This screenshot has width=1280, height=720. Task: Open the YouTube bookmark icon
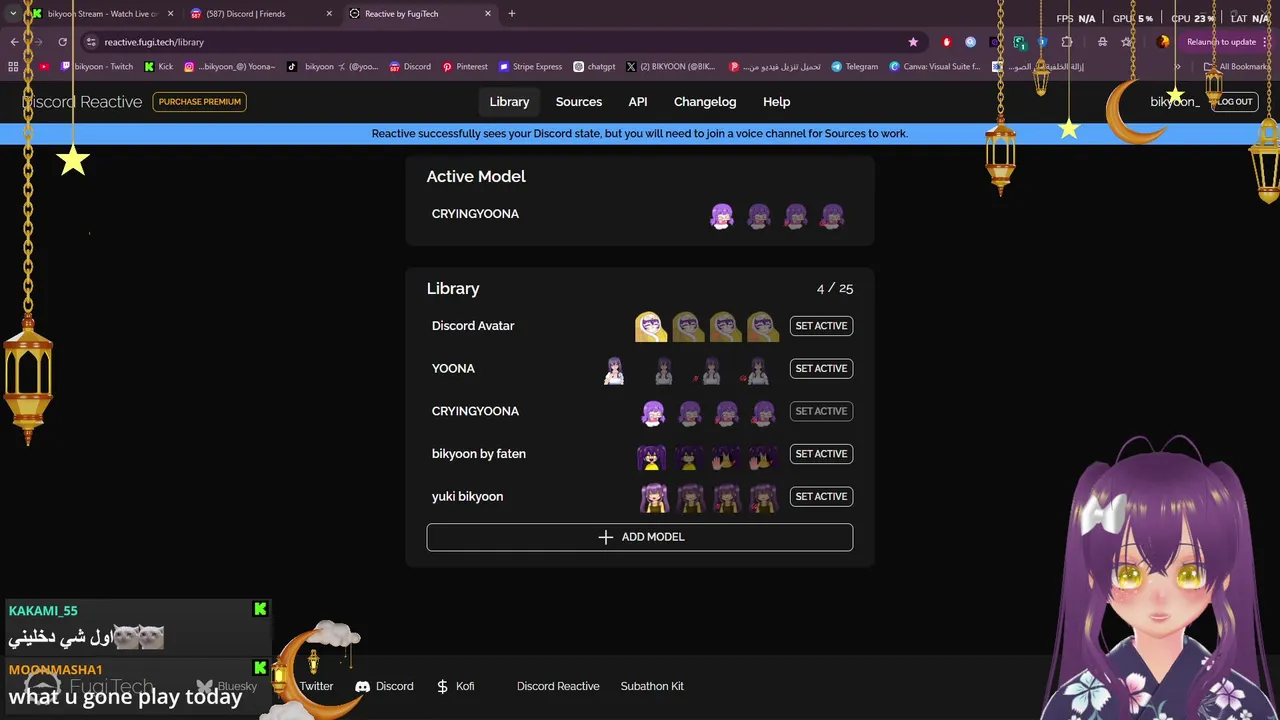click(x=44, y=67)
